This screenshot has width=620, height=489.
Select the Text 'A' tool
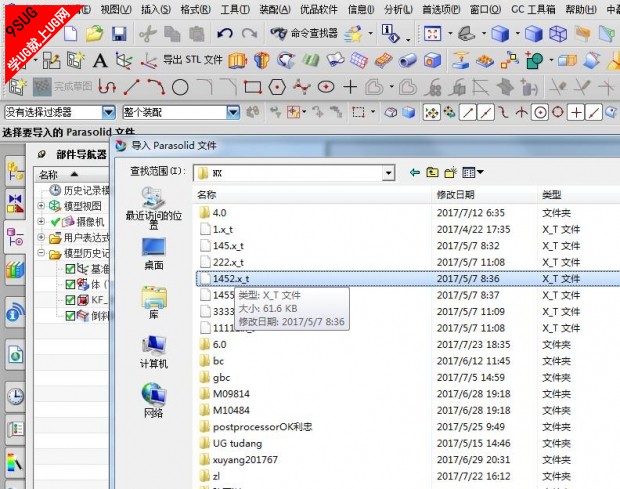pos(100,60)
